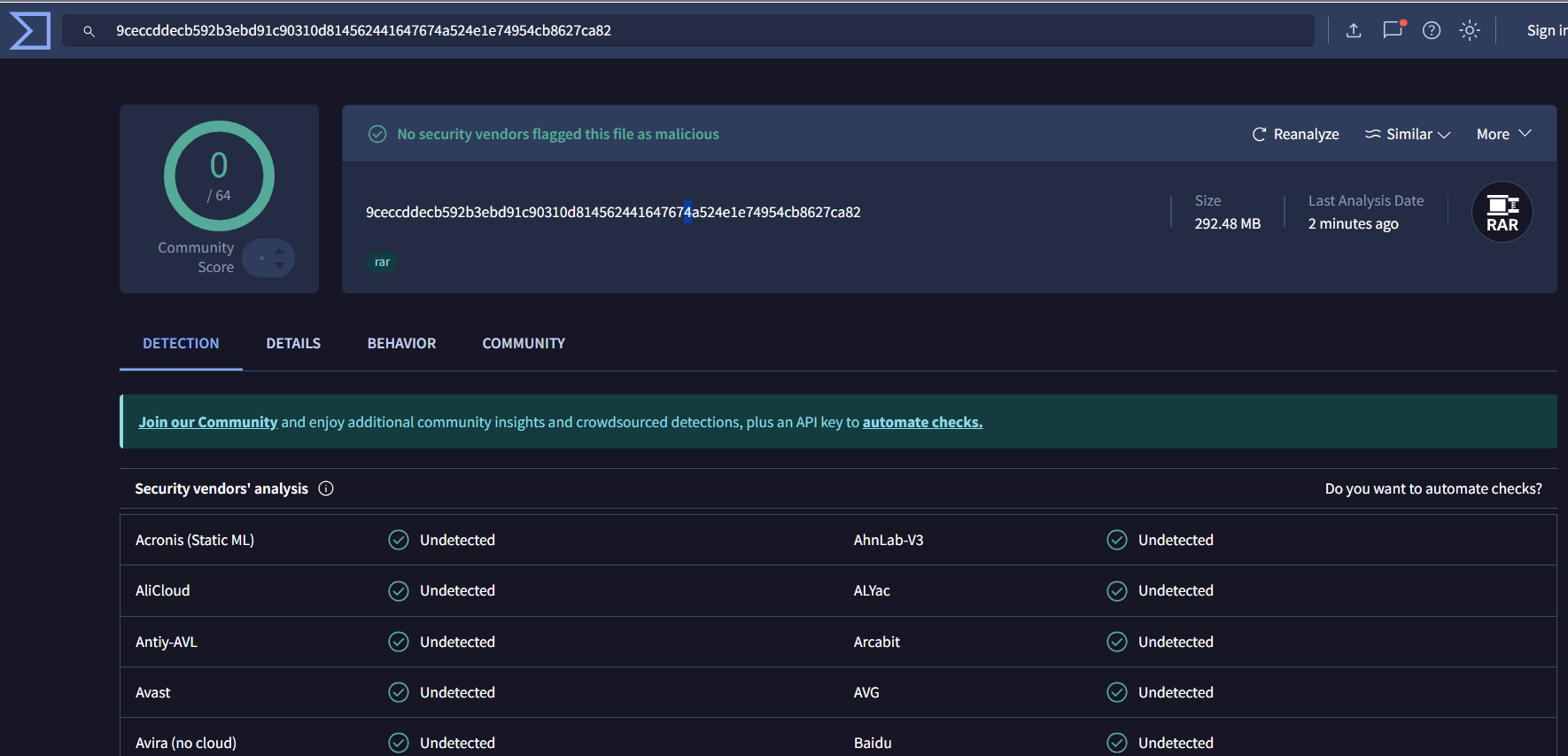This screenshot has height=756, width=1568.
Task: Click the 'Avira (no cloud)' vendor name
Action: click(186, 743)
